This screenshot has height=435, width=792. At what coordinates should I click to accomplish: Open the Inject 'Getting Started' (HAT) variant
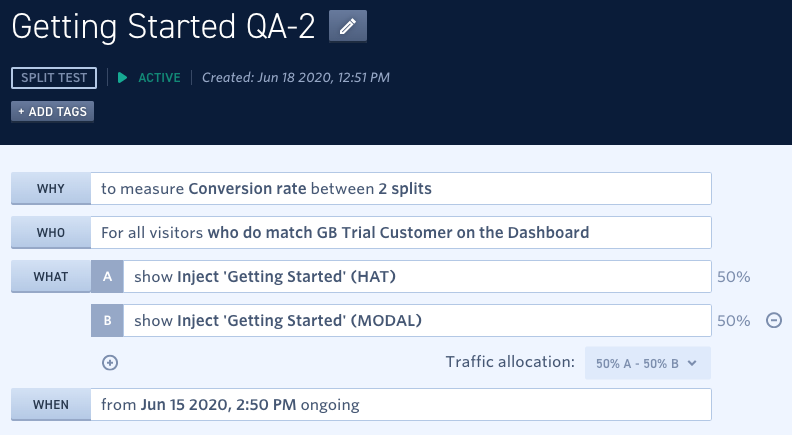pyautogui.click(x=417, y=276)
